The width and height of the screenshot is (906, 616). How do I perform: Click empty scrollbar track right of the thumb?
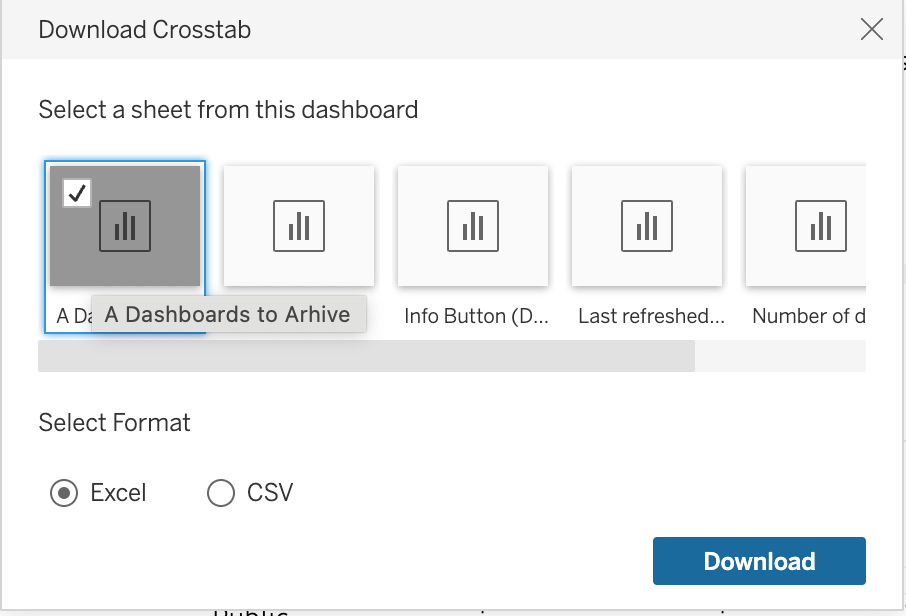point(780,356)
